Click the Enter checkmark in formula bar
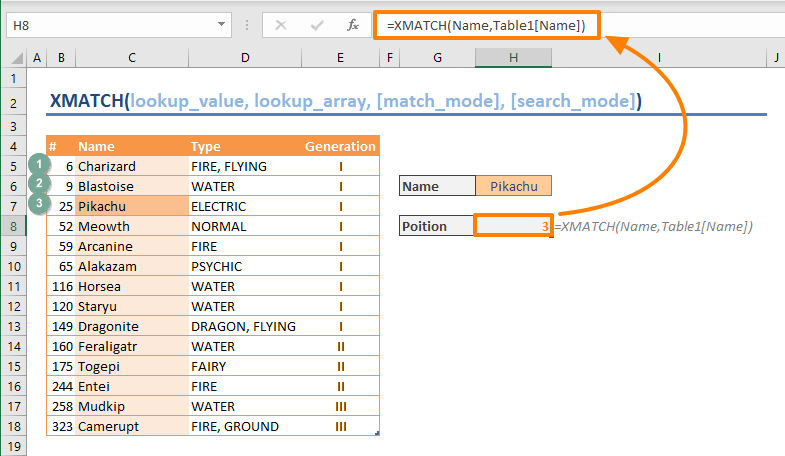The height and width of the screenshot is (456, 785). (319, 24)
